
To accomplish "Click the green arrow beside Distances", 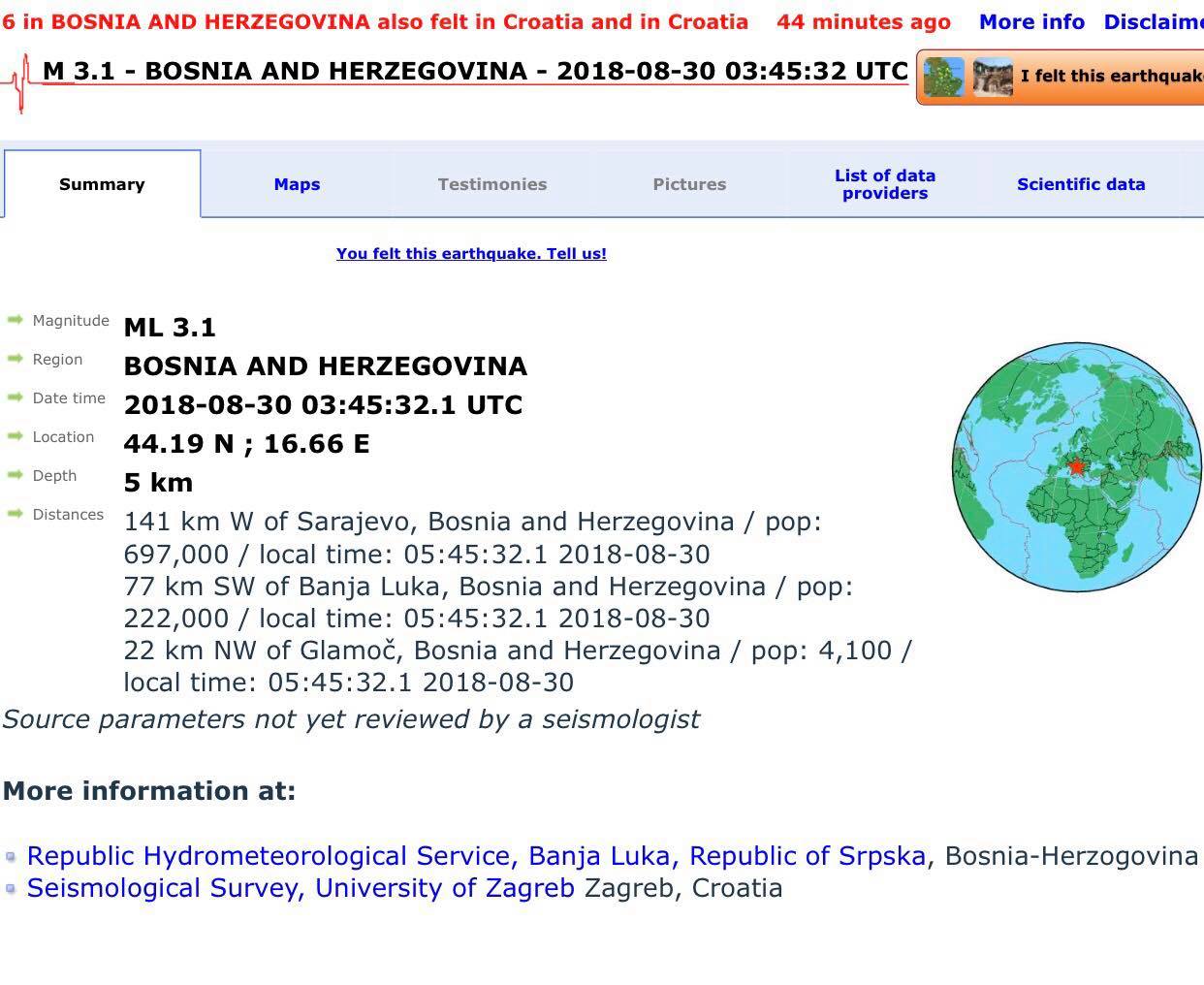I will tap(15, 514).
